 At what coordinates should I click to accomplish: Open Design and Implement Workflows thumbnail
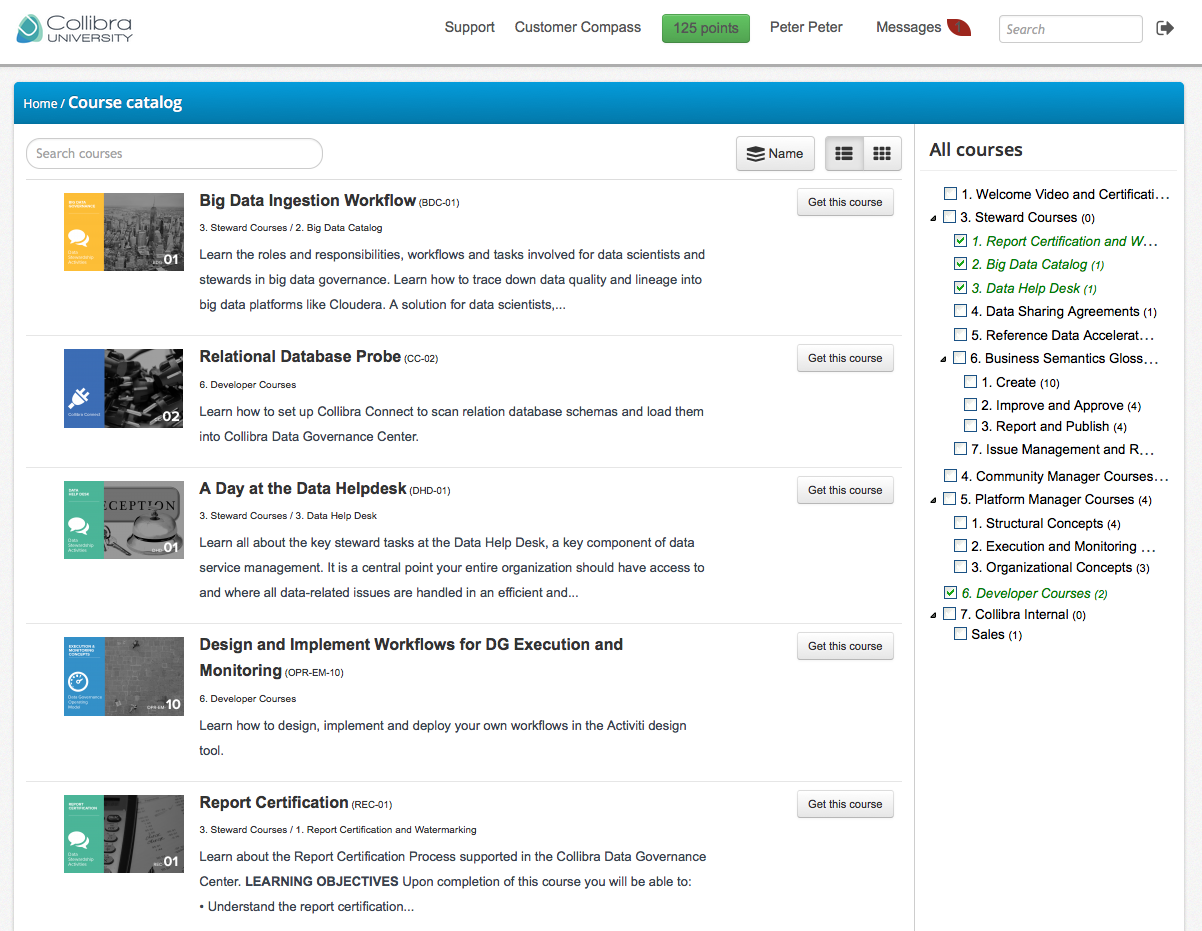coord(124,676)
